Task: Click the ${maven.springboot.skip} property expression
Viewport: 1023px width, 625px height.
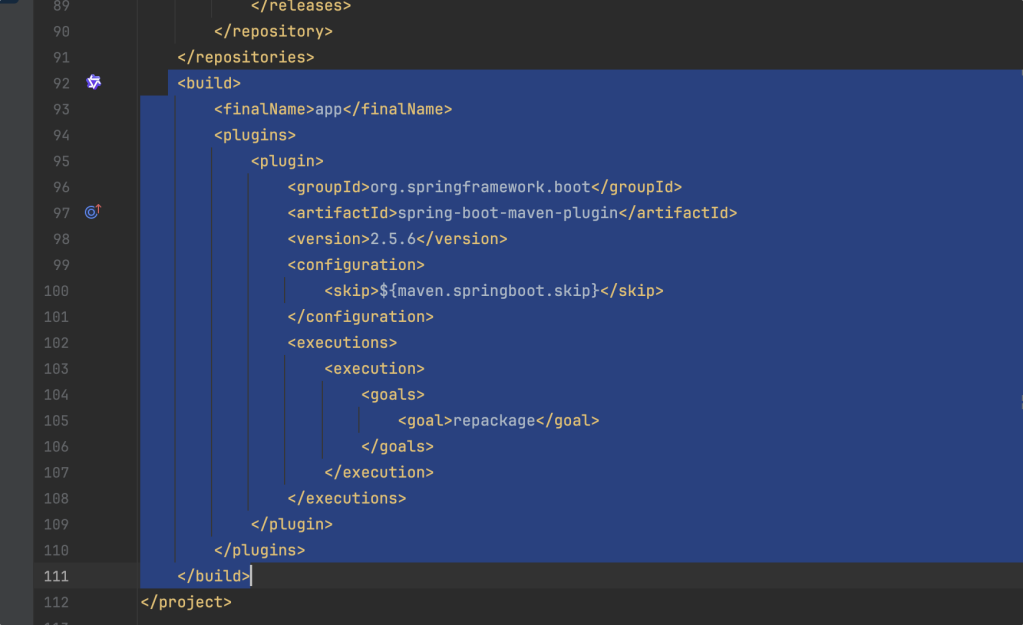Action: [488, 291]
